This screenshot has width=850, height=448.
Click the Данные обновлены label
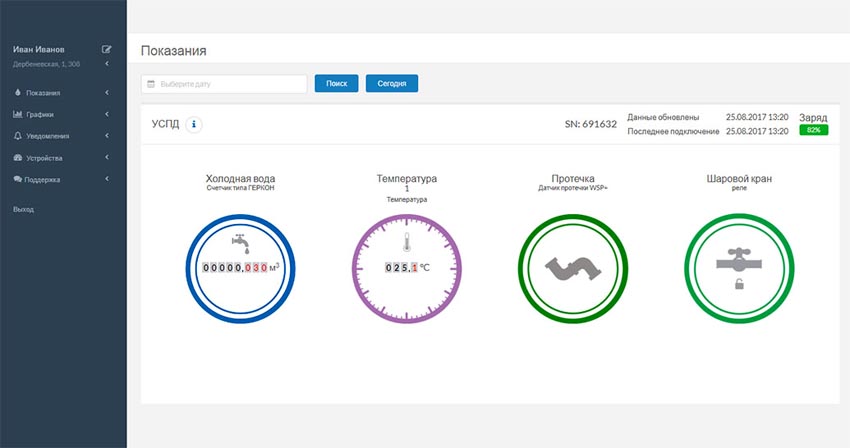[x=663, y=117]
